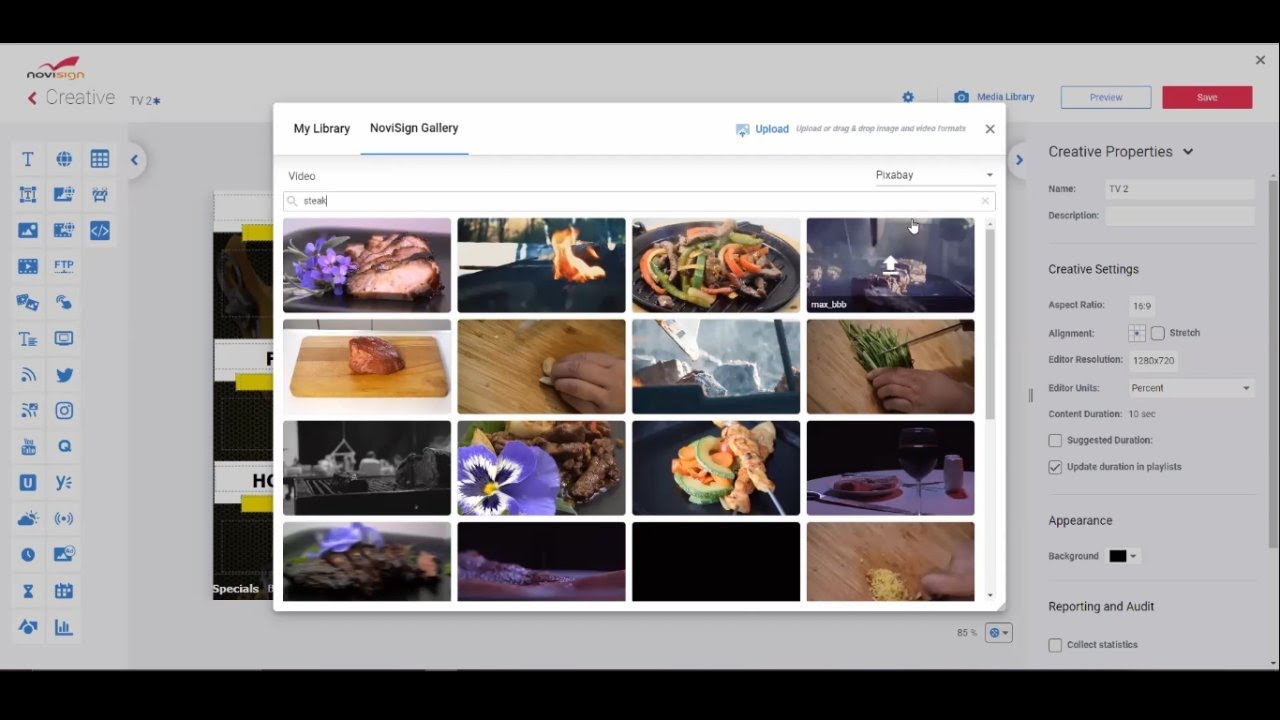
Task: Click the black Background color swatch
Action: pyautogui.click(x=1118, y=557)
